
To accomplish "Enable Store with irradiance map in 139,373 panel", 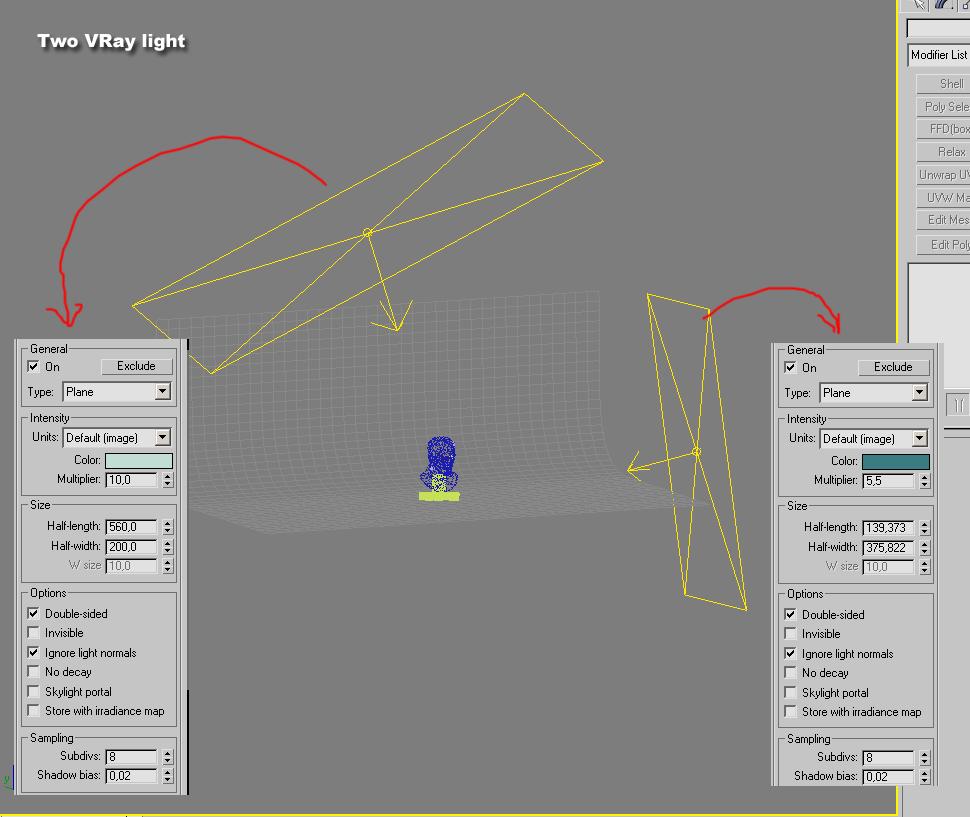I will pyautogui.click(x=790, y=712).
